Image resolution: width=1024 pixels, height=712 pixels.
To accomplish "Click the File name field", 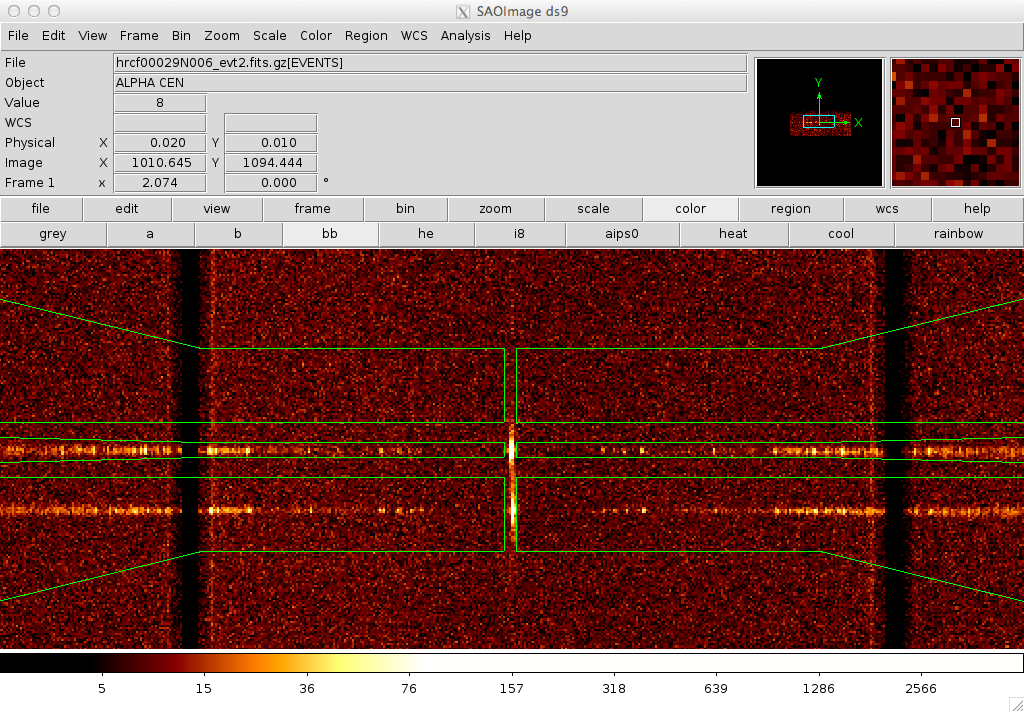I will click(x=430, y=63).
